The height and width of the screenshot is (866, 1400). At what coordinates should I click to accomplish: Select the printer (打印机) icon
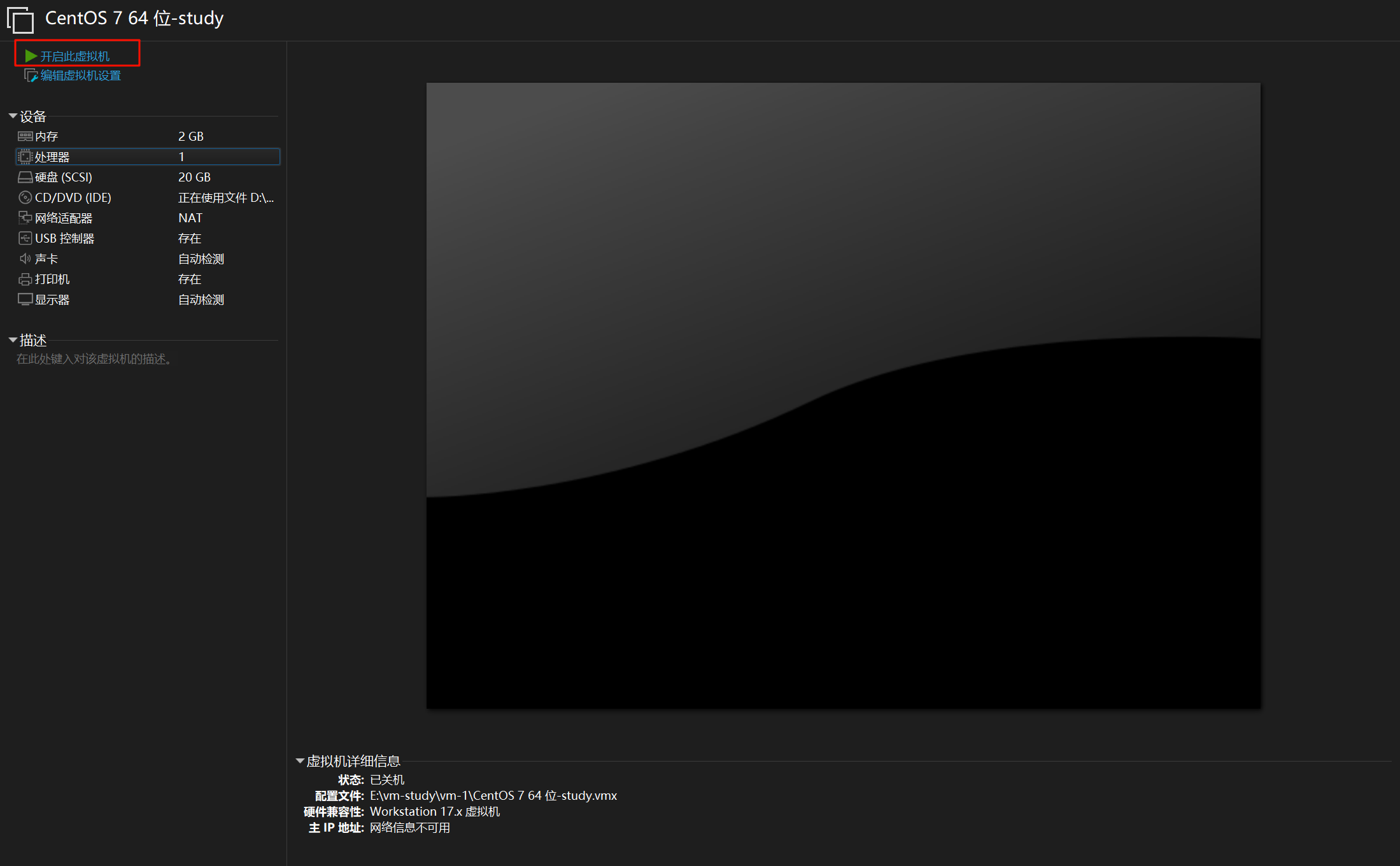click(x=25, y=279)
